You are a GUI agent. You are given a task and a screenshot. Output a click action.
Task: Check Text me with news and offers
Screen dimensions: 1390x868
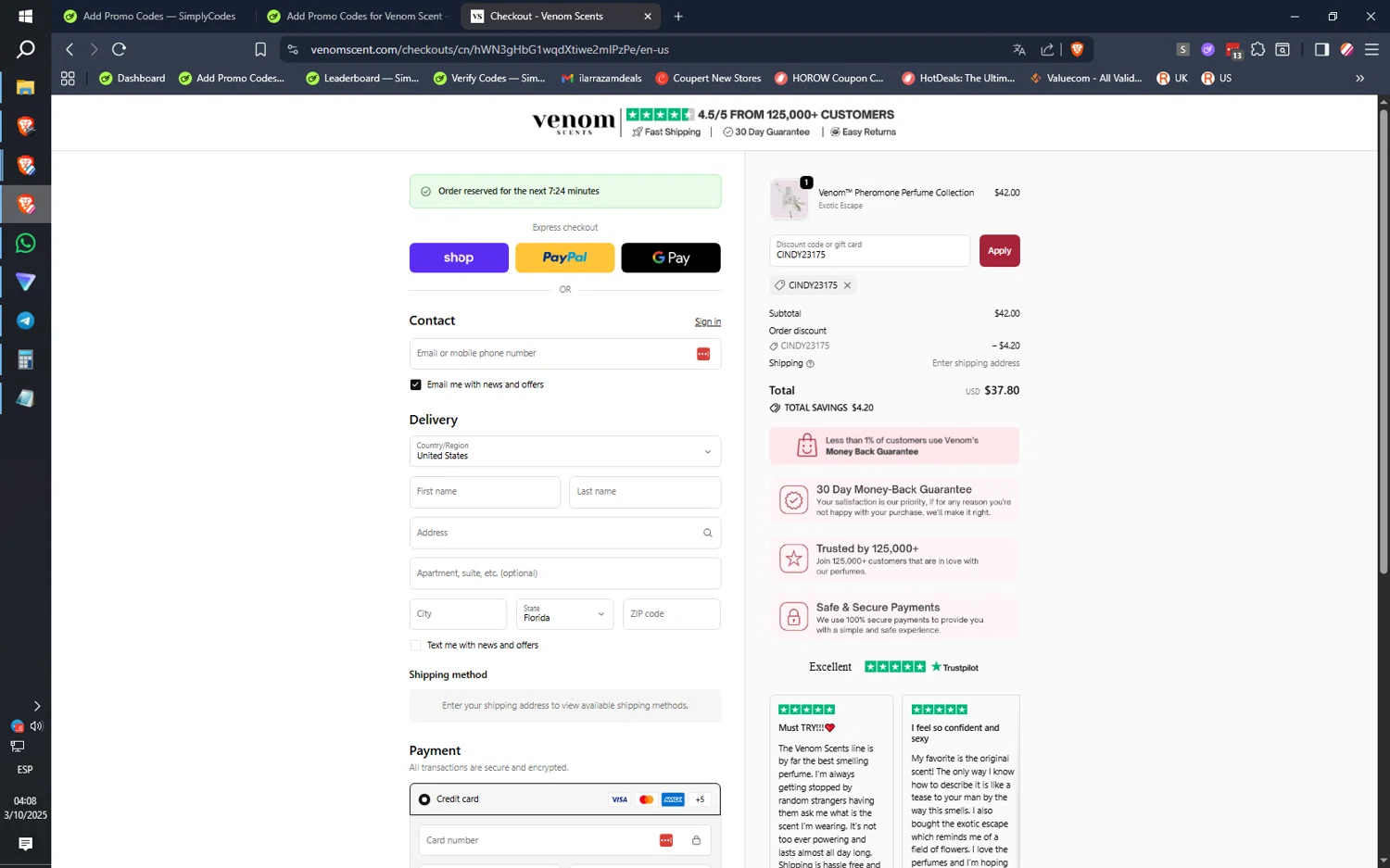[x=415, y=645]
